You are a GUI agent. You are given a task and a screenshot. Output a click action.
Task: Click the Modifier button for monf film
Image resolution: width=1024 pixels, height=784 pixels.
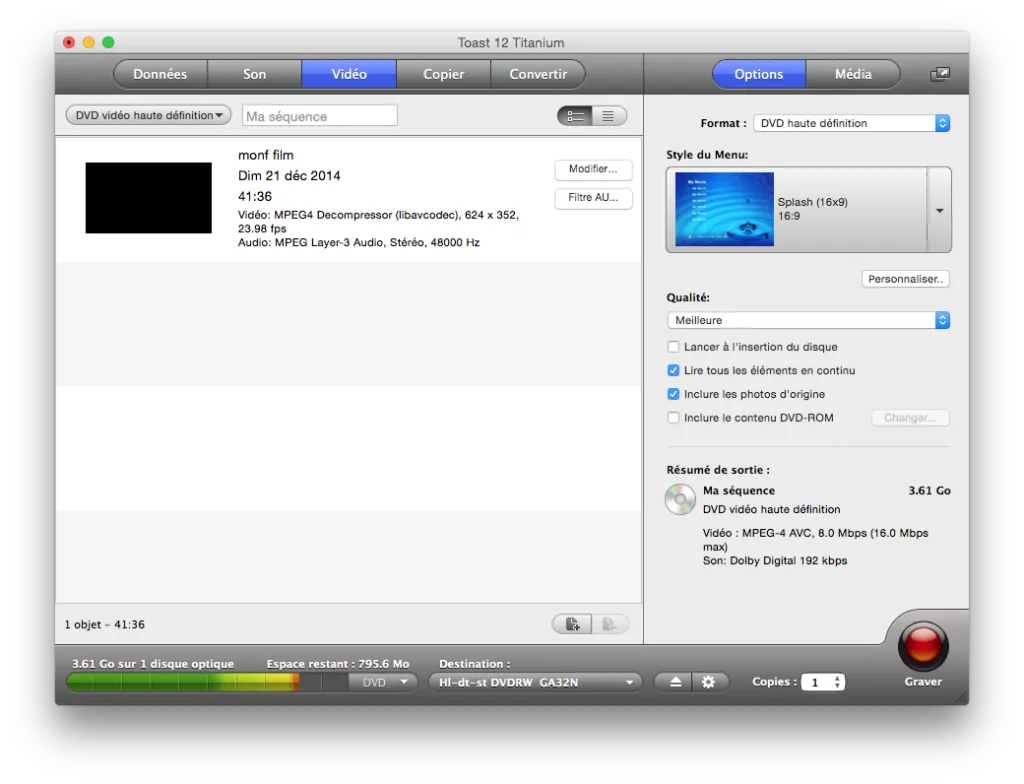coord(593,169)
